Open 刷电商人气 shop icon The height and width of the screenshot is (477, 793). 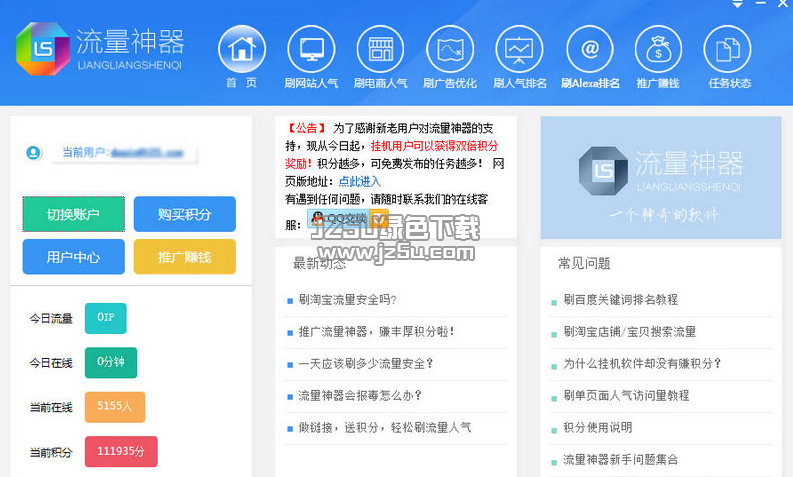[x=380, y=49]
